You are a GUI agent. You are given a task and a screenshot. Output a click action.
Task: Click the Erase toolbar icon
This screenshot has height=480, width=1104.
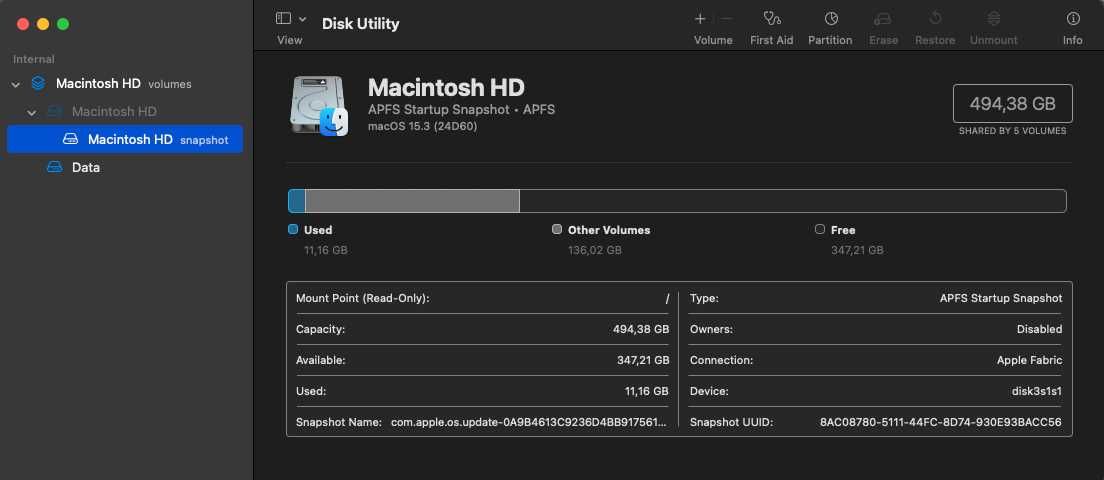883,19
